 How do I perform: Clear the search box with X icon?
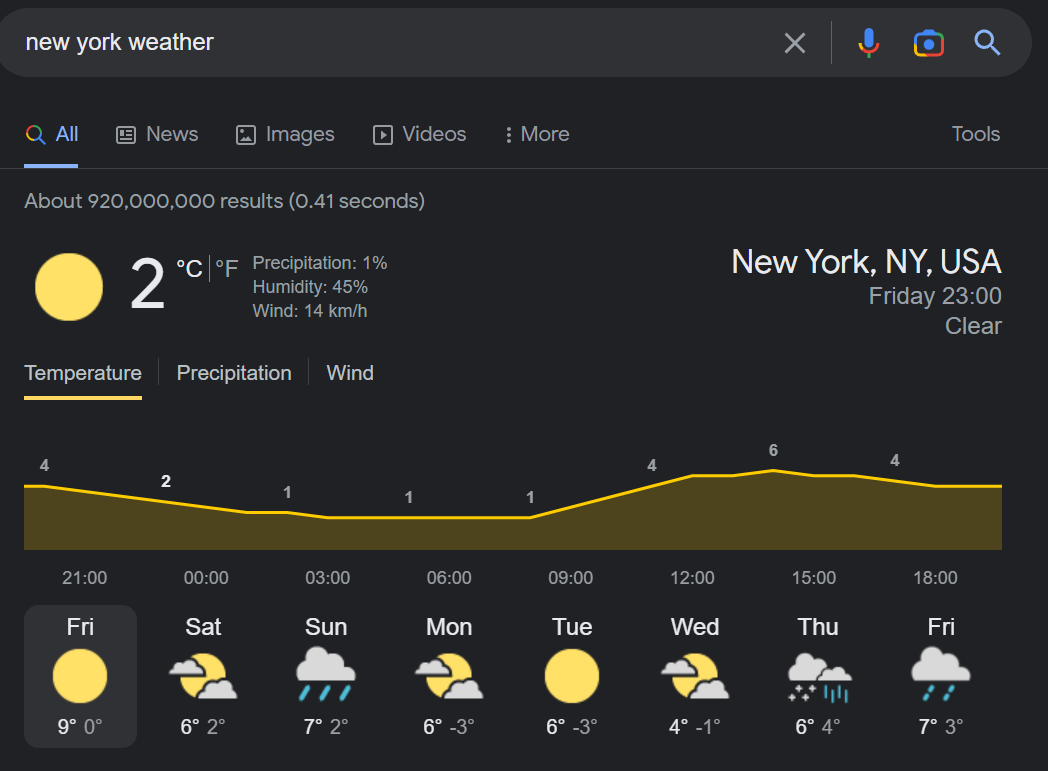[x=795, y=43]
